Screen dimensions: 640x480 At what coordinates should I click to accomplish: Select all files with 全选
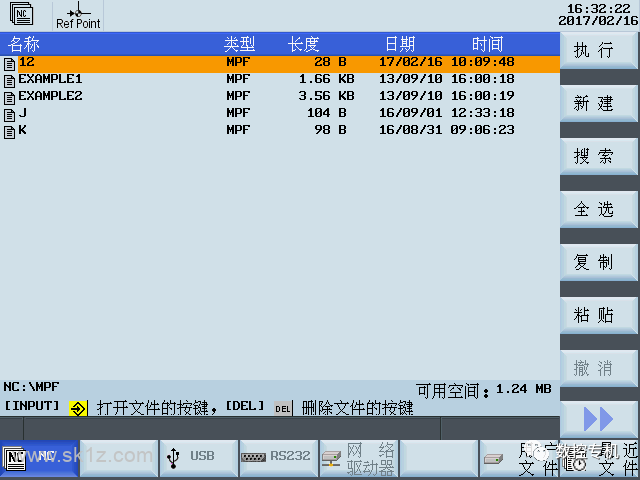(x=599, y=209)
